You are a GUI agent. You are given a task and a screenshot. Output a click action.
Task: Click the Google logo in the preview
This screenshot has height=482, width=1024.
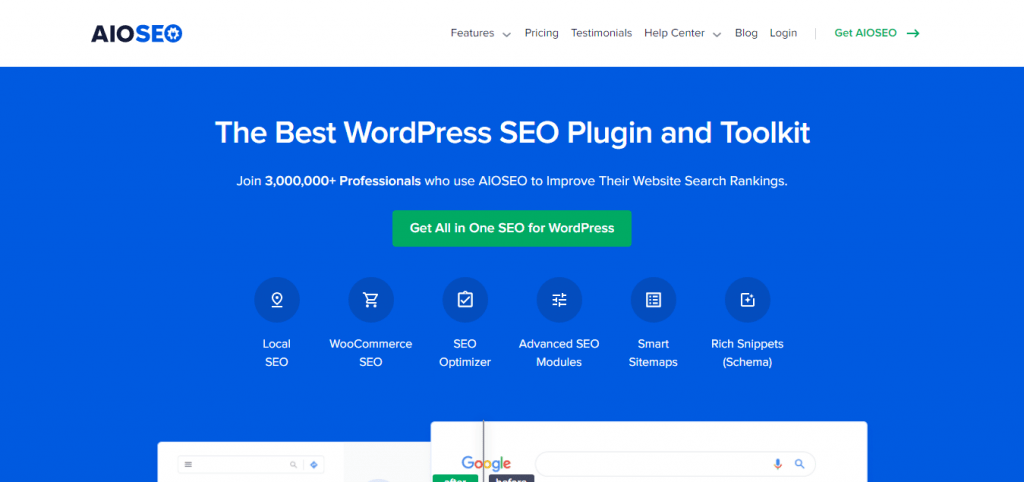click(486, 464)
